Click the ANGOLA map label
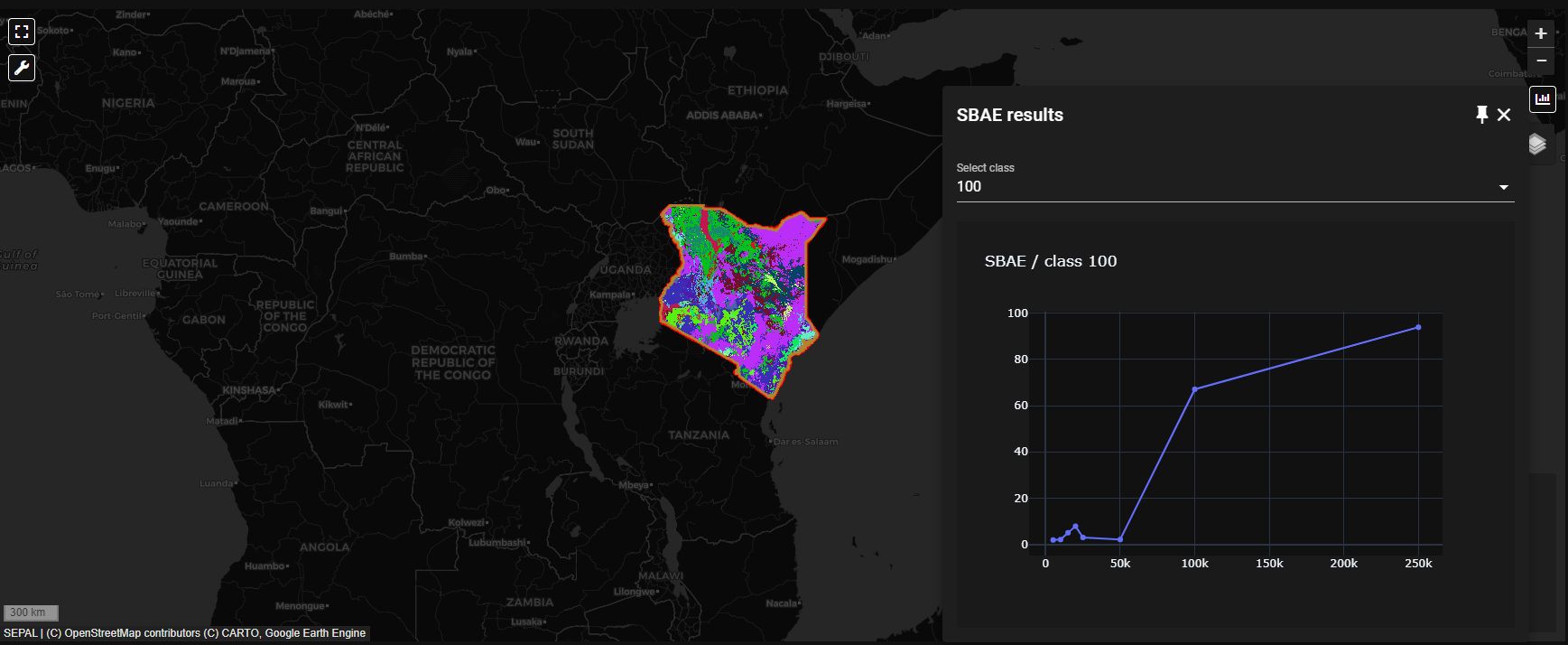Viewport: 1568px width, 645px height. coord(324,547)
